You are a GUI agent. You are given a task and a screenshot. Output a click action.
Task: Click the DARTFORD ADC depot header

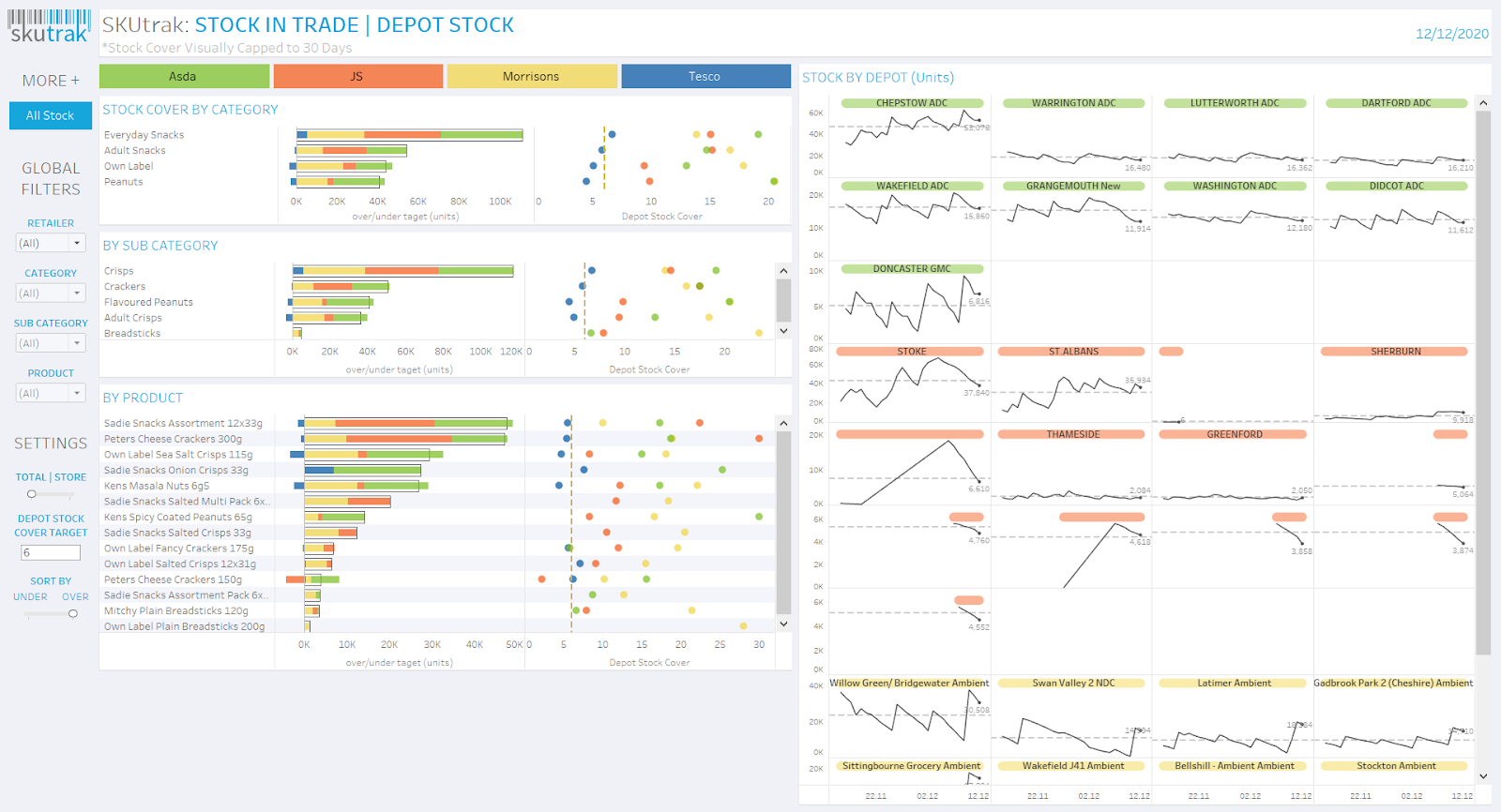pyautogui.click(x=1396, y=103)
